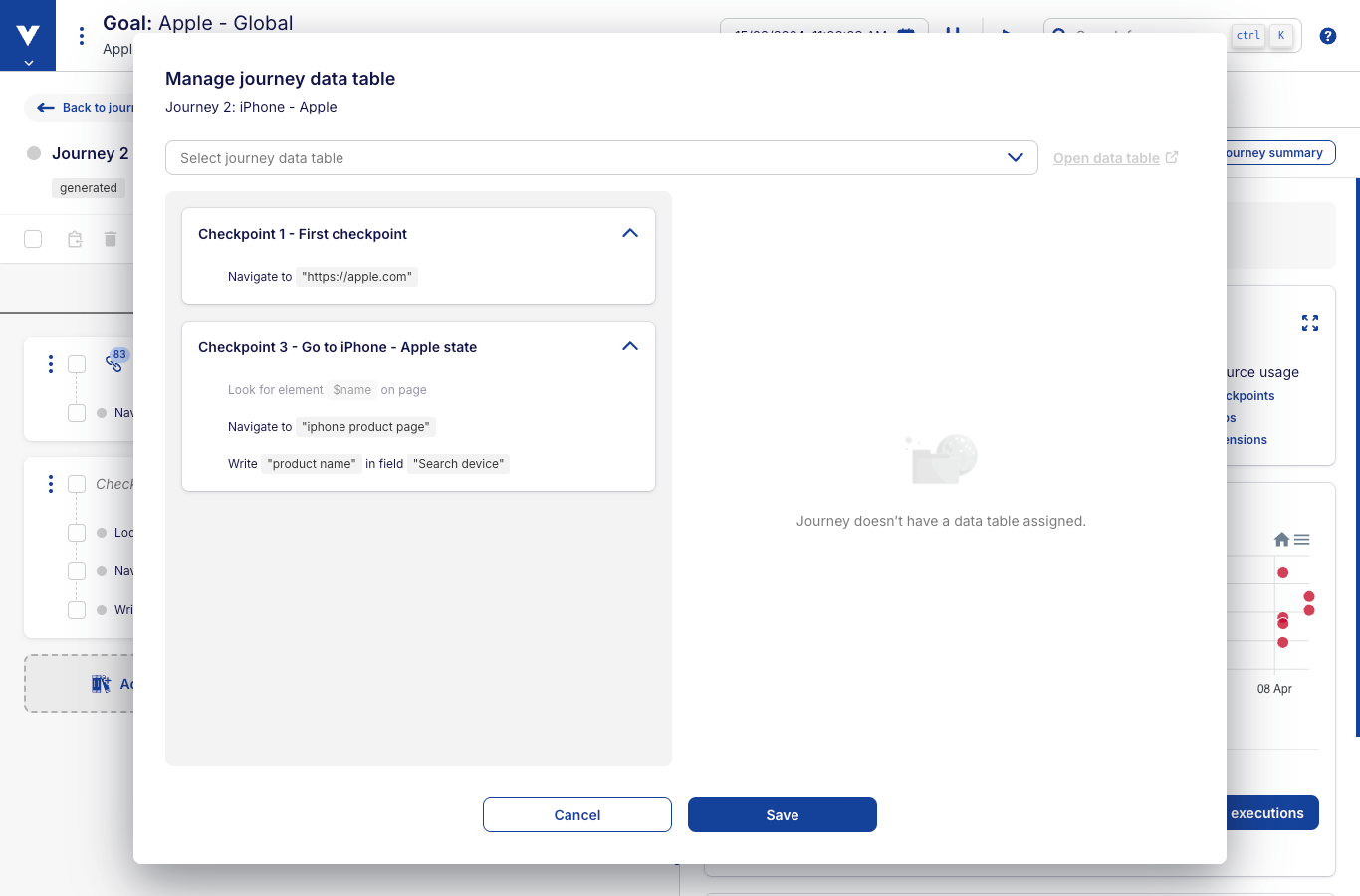Screen dimensions: 1360x896
Task: Click the Checkpoint 1 - First checkpoint title
Action: [x=303, y=234]
